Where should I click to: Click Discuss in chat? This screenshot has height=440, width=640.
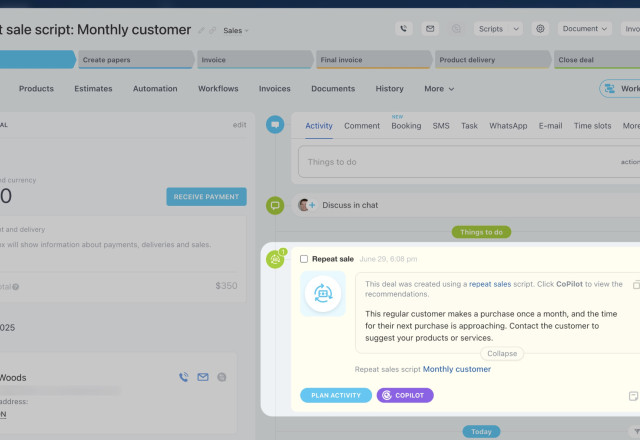click(x=350, y=205)
